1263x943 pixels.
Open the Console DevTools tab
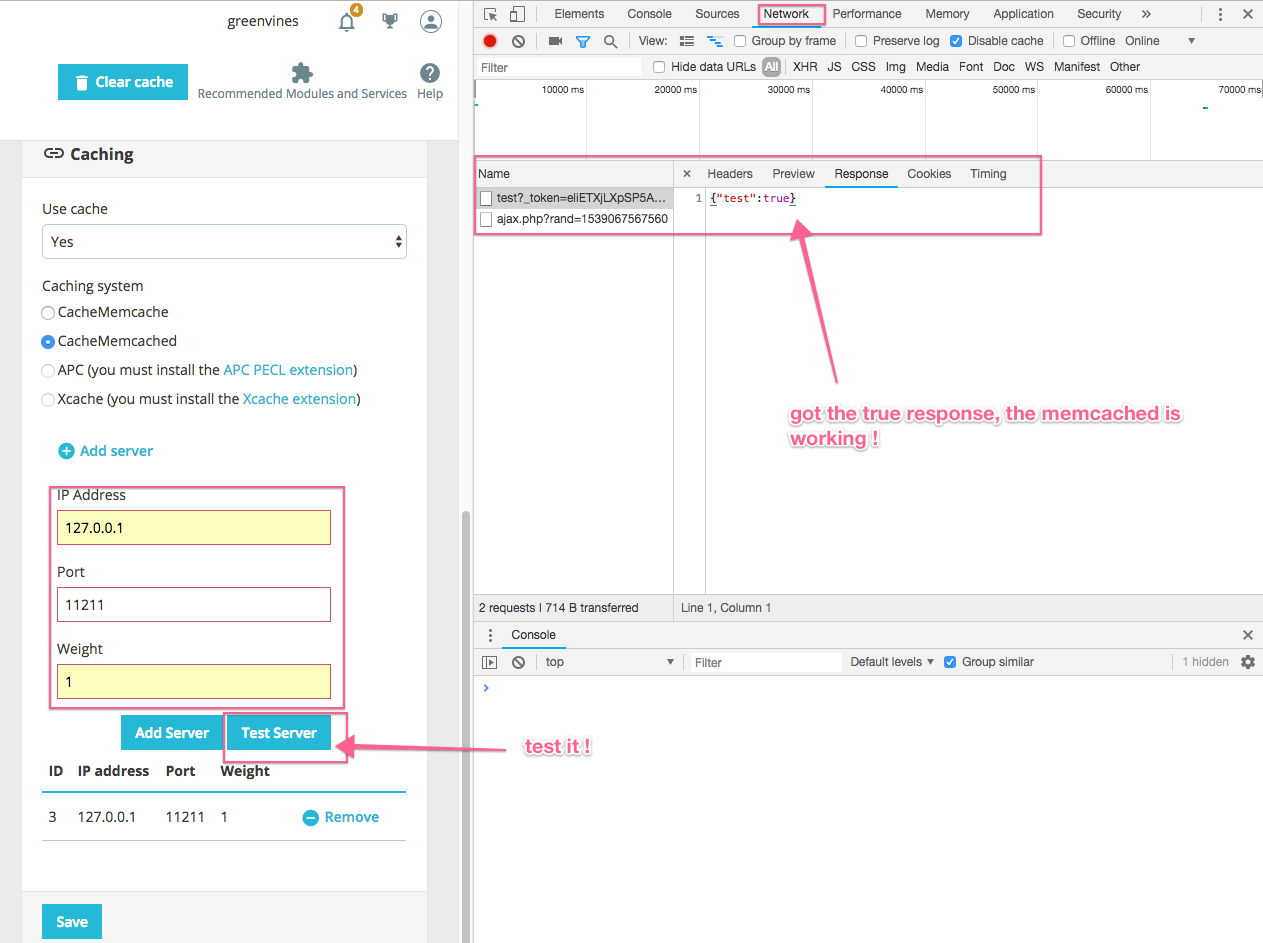pos(649,14)
